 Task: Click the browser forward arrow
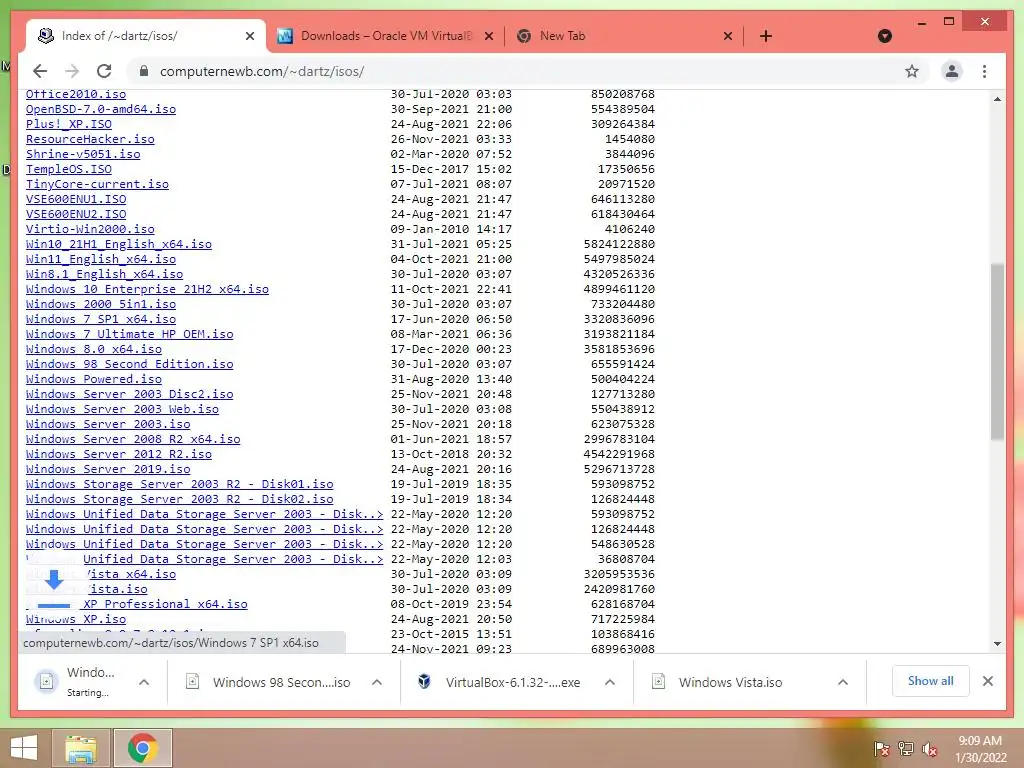[72, 71]
